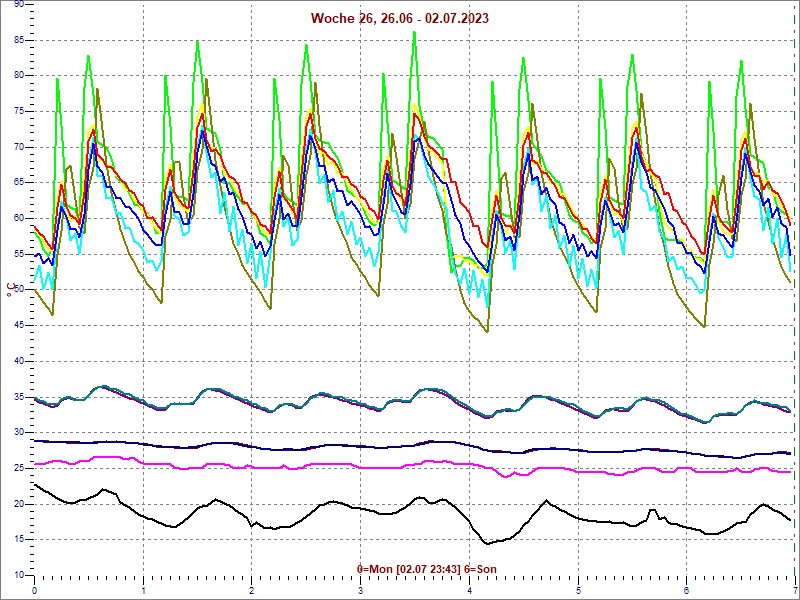Select the x-axis day label 1
800x600 pixels.
[144, 591]
